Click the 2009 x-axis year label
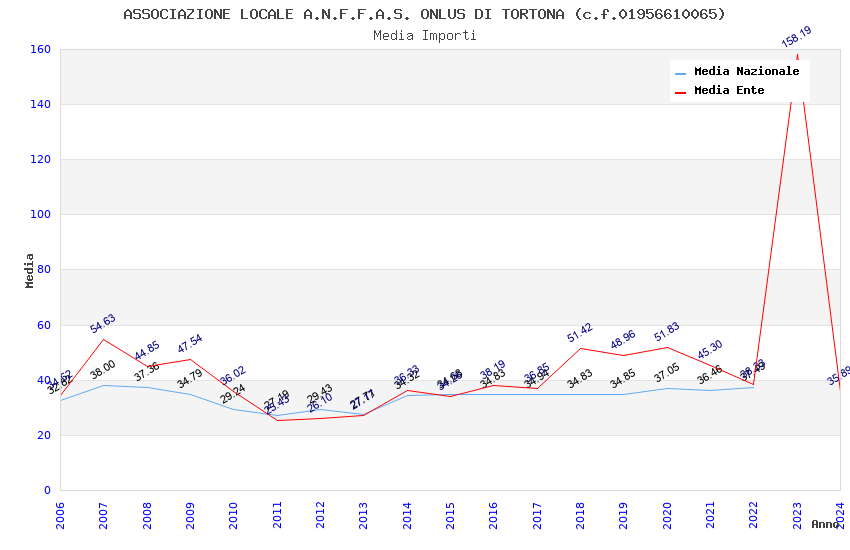This screenshot has width=850, height=550. (190, 515)
